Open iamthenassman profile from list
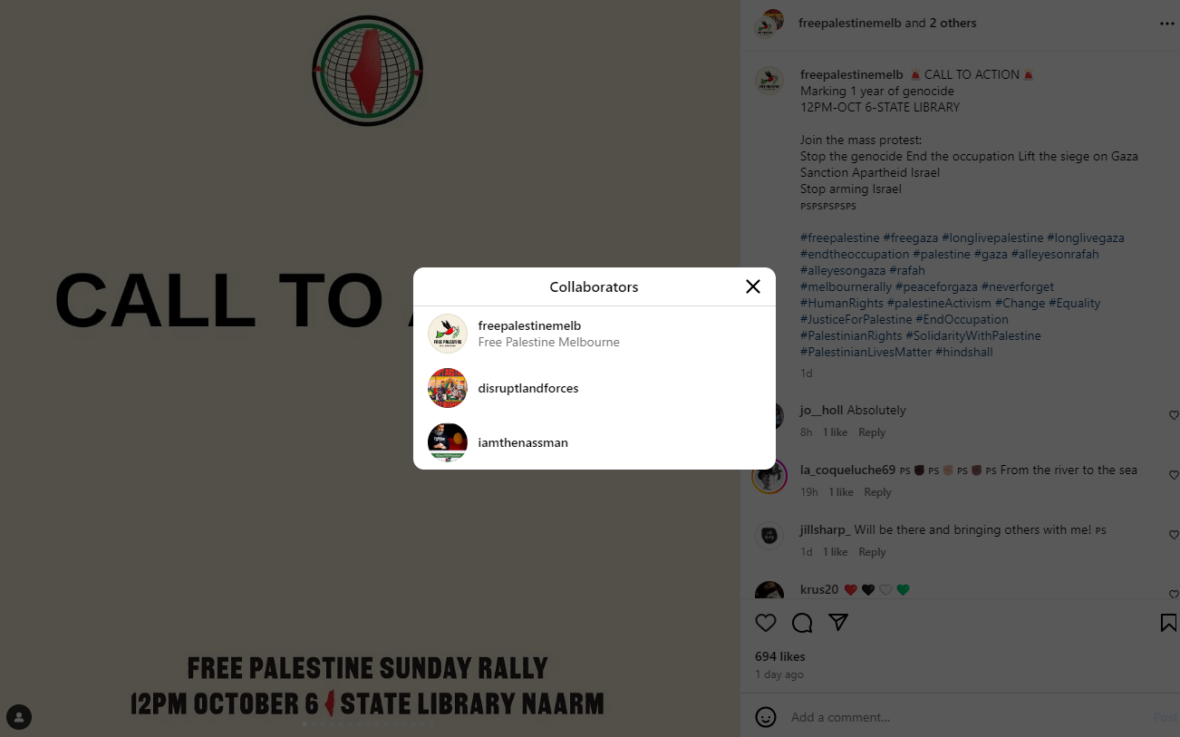Viewport: 1180px width, 737px height. pyautogui.click(x=595, y=442)
